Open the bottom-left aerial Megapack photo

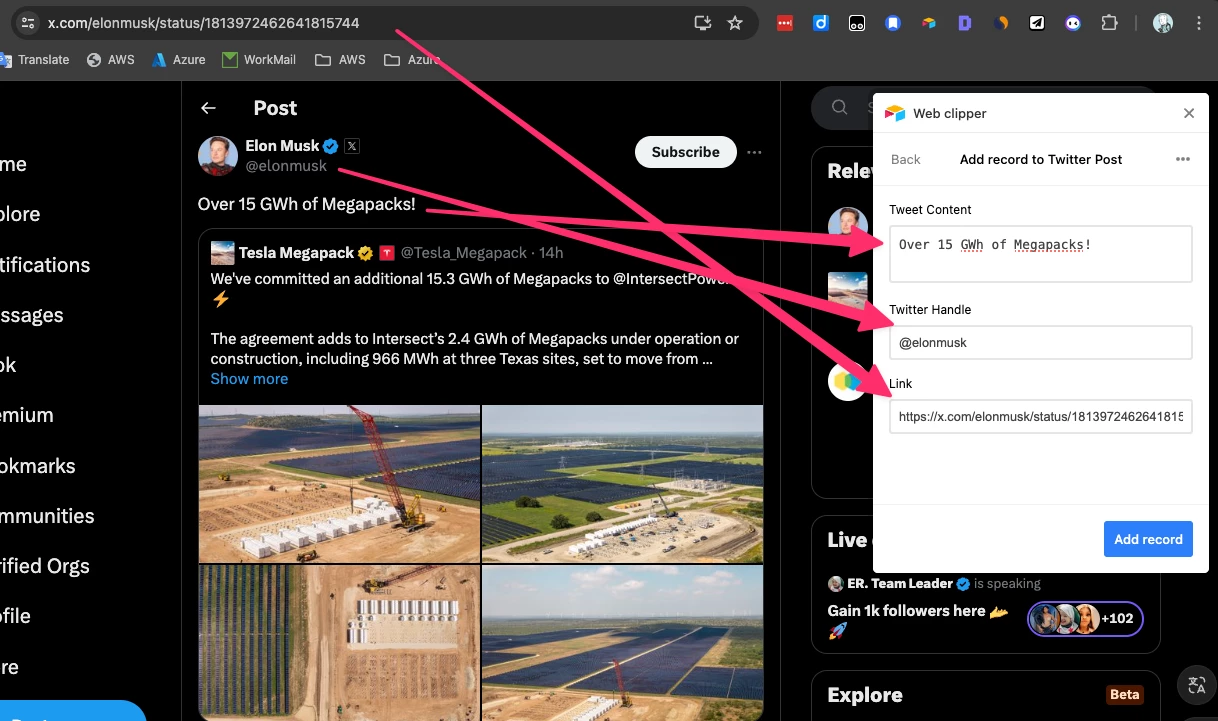pos(339,642)
